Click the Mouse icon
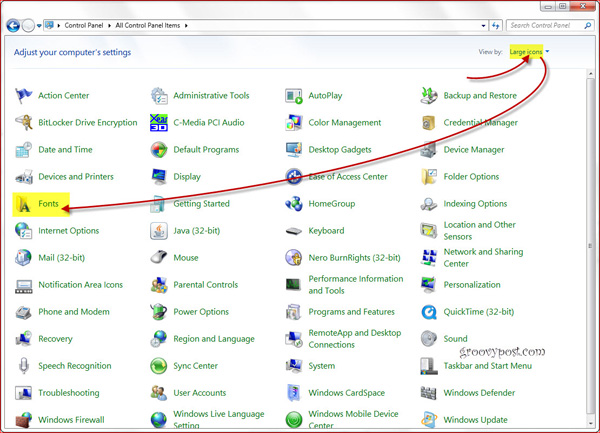The image size is (600, 433). coord(159,258)
